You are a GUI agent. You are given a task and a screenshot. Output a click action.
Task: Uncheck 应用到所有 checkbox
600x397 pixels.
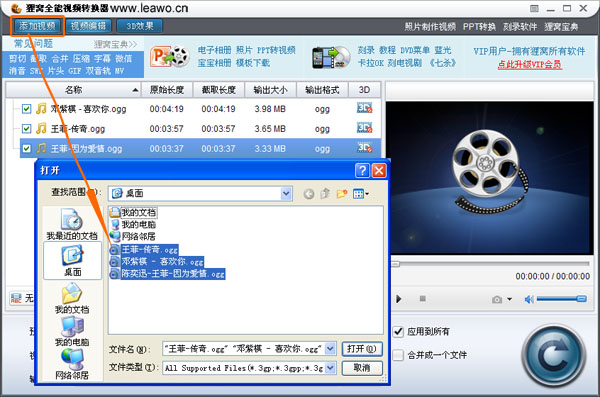398,331
